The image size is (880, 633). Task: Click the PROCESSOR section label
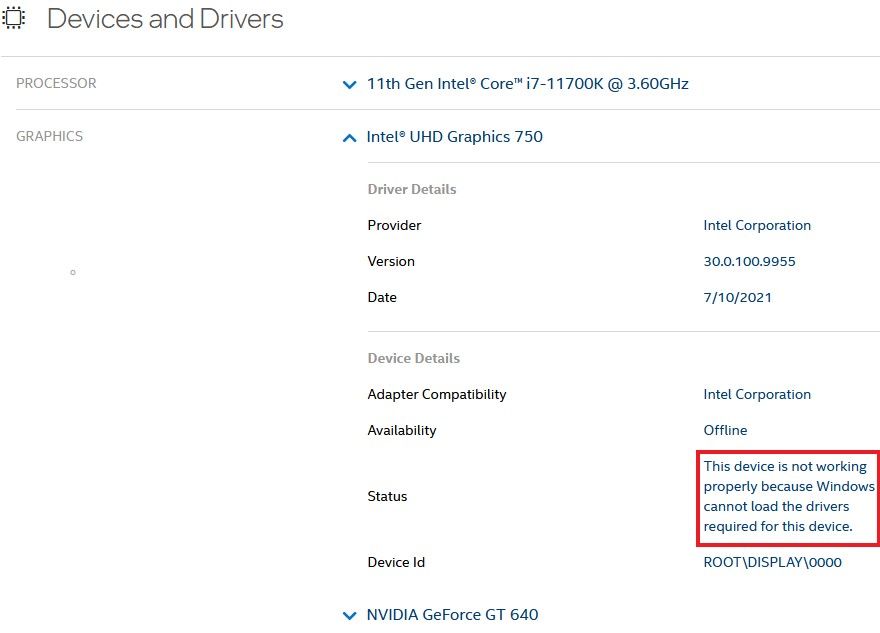[56, 84]
